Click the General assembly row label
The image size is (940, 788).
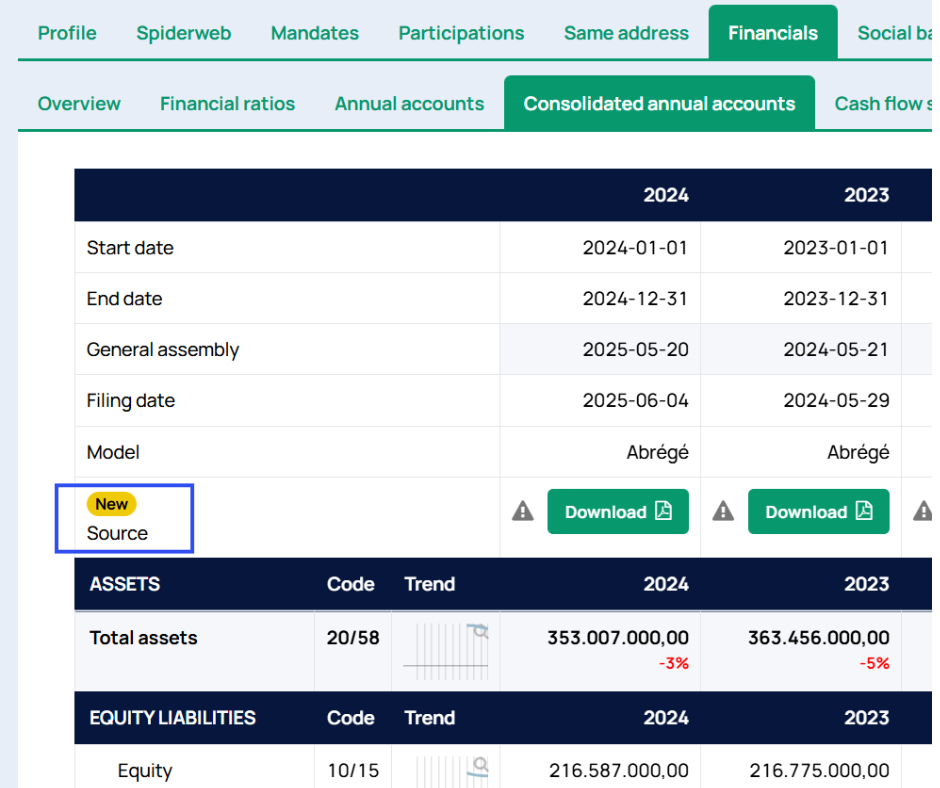point(162,350)
